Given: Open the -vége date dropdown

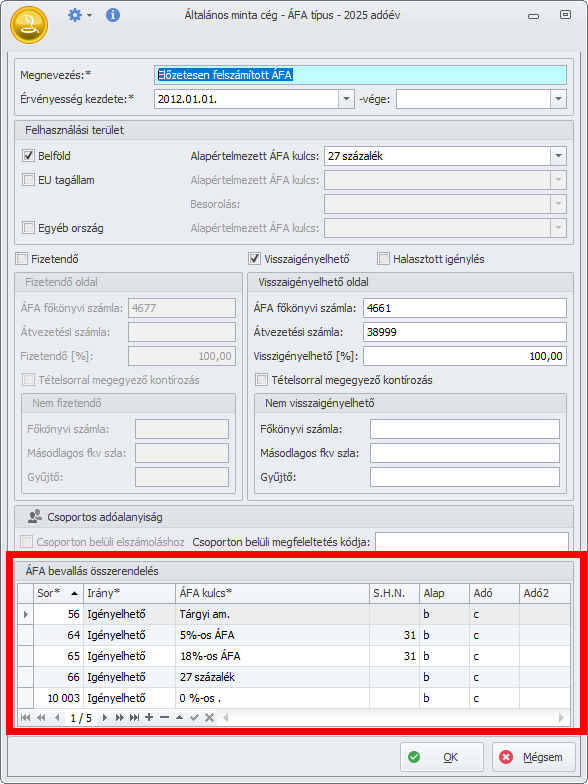Looking at the screenshot, I should 559,99.
